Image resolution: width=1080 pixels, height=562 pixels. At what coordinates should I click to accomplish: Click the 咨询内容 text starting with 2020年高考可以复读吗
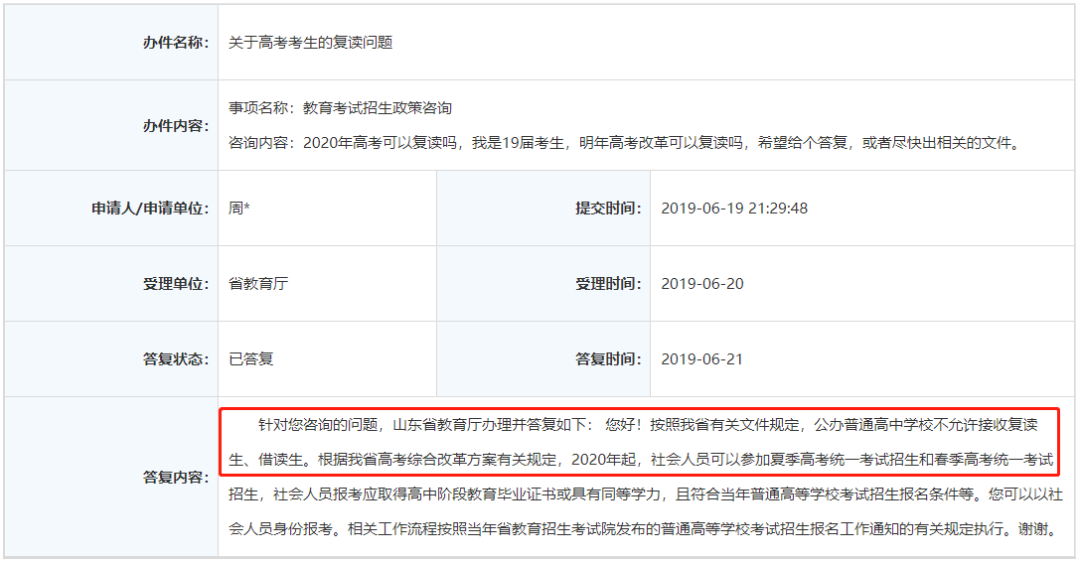[x=625, y=143]
